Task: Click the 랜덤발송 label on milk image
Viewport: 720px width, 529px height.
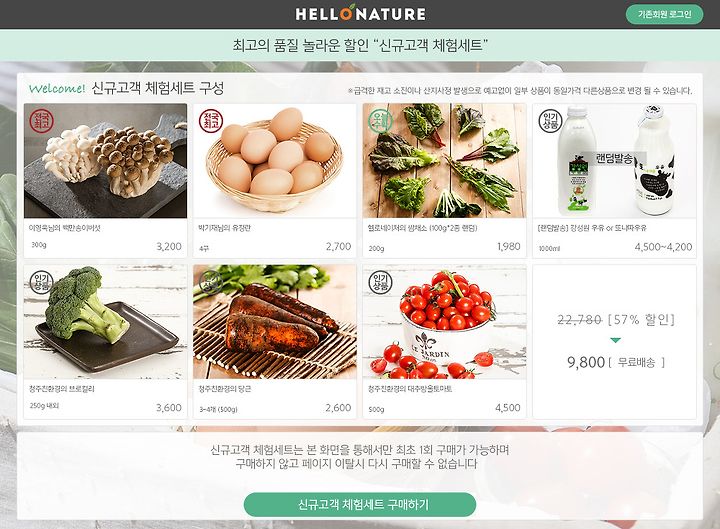Action: tap(614, 159)
